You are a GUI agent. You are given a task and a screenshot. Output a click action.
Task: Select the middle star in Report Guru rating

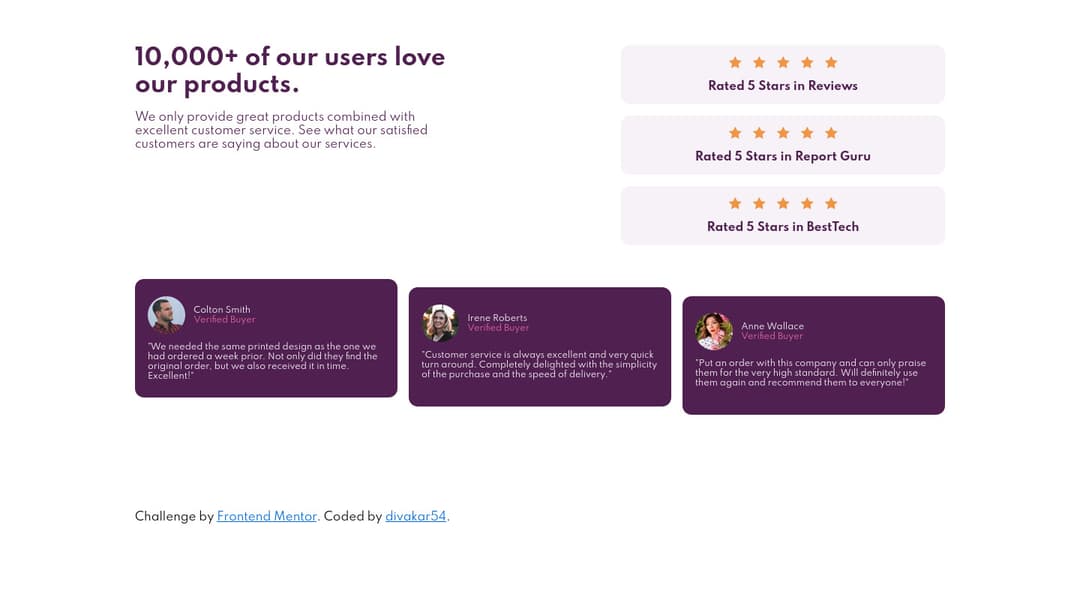(783, 132)
